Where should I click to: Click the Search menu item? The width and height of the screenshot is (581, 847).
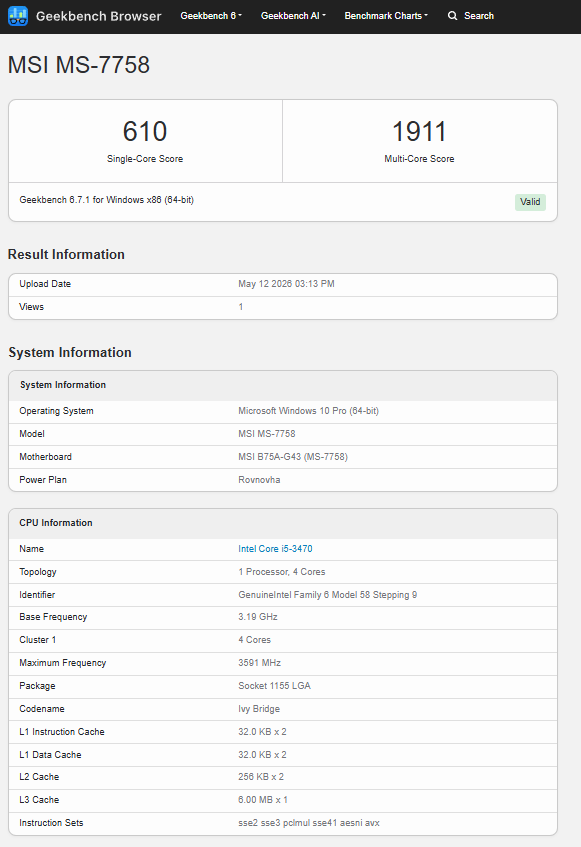[x=471, y=16]
